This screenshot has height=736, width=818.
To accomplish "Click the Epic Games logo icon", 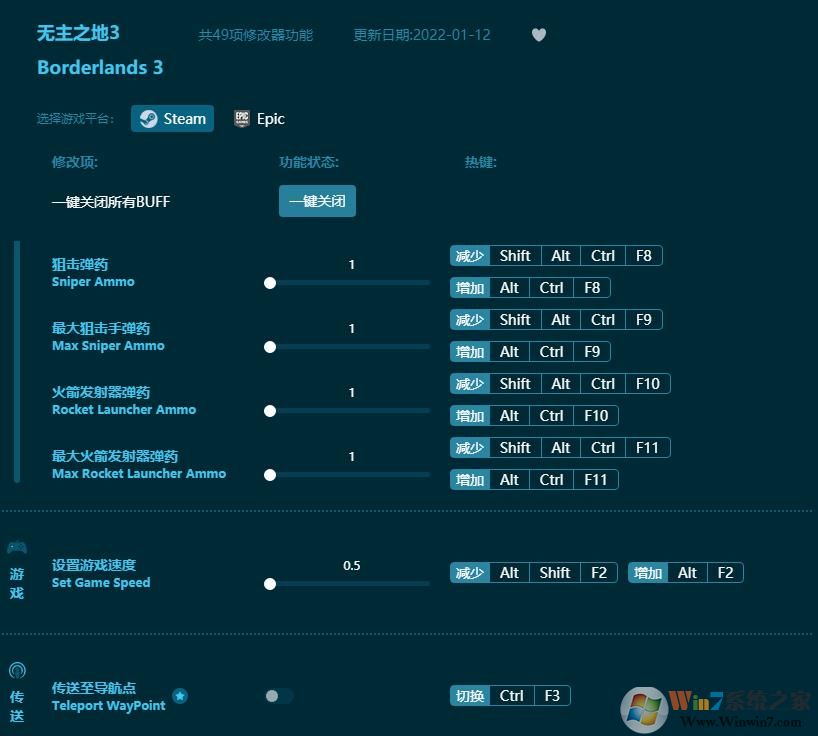I will pos(241,118).
